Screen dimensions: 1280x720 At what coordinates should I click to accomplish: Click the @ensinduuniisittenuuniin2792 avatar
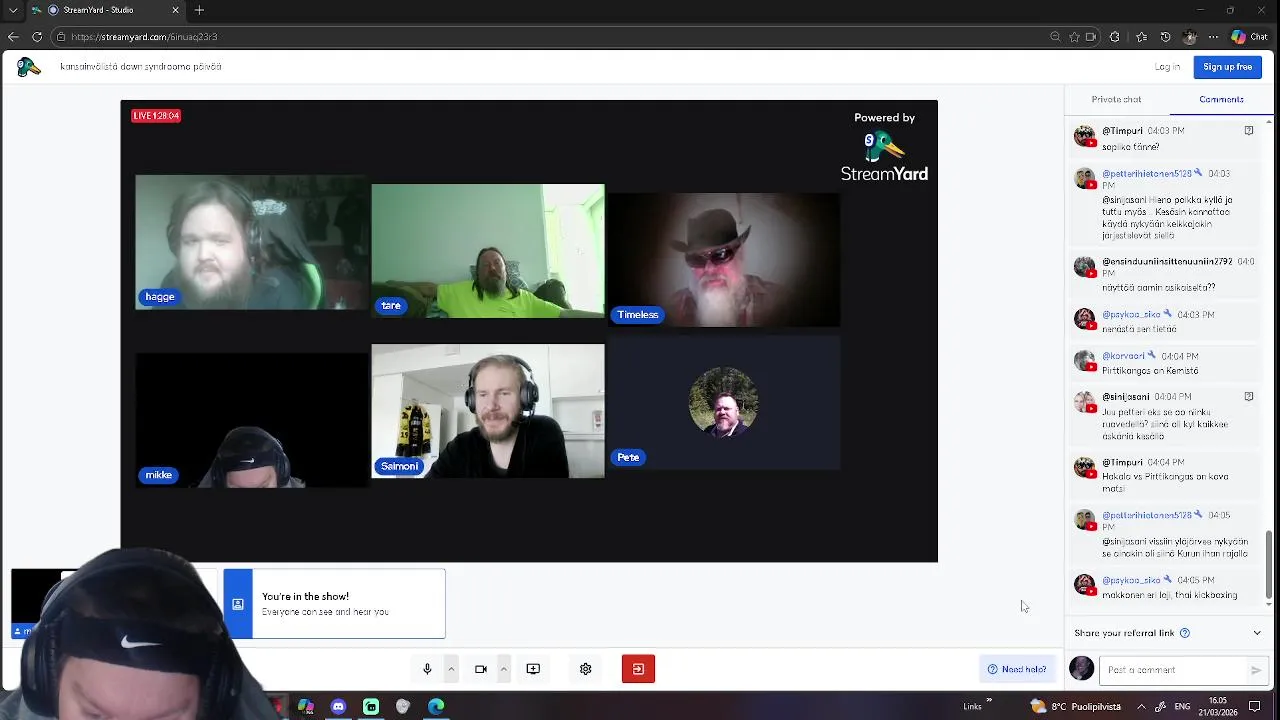[1085, 267]
